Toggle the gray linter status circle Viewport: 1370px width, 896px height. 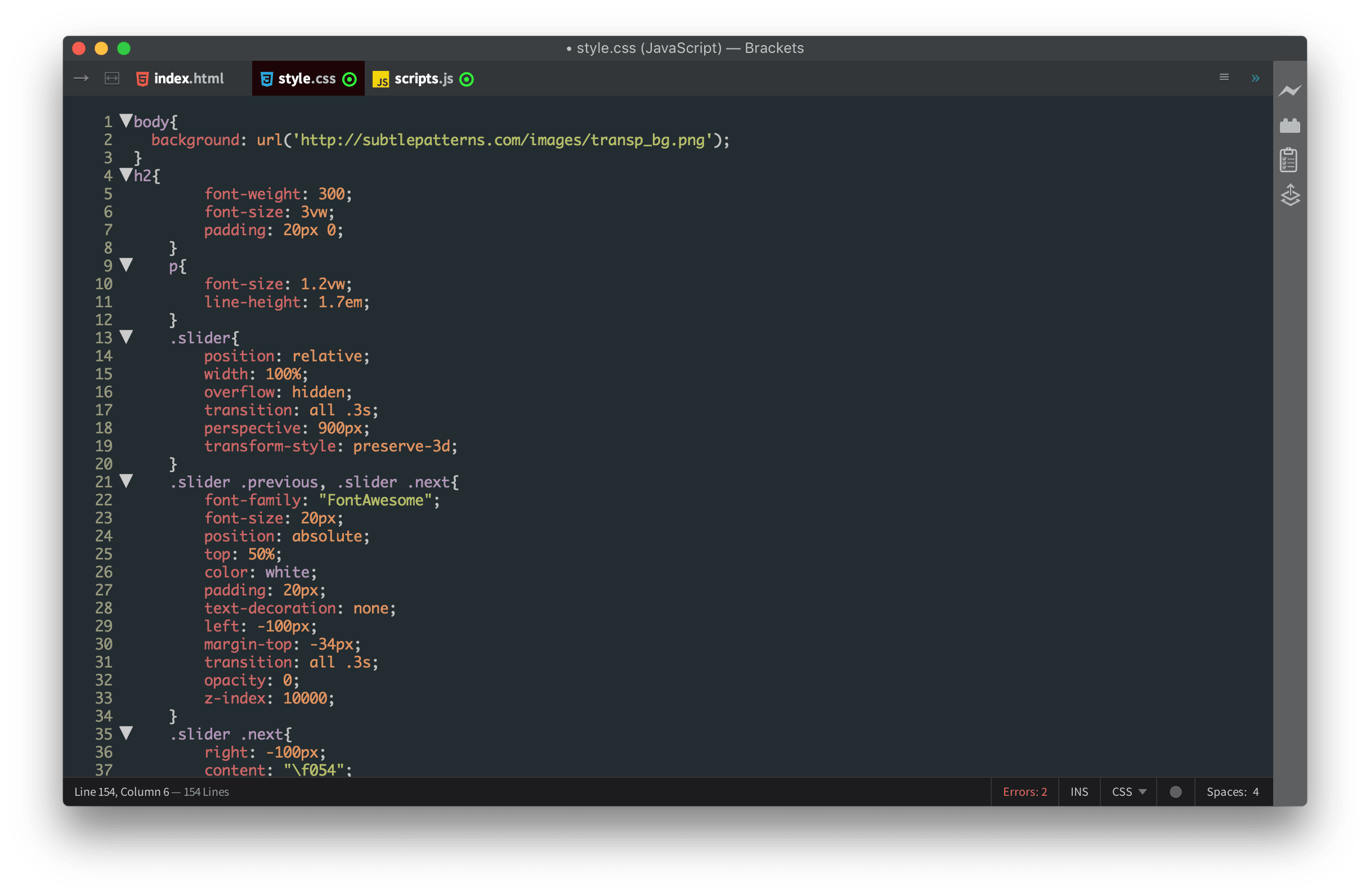tap(1175, 791)
